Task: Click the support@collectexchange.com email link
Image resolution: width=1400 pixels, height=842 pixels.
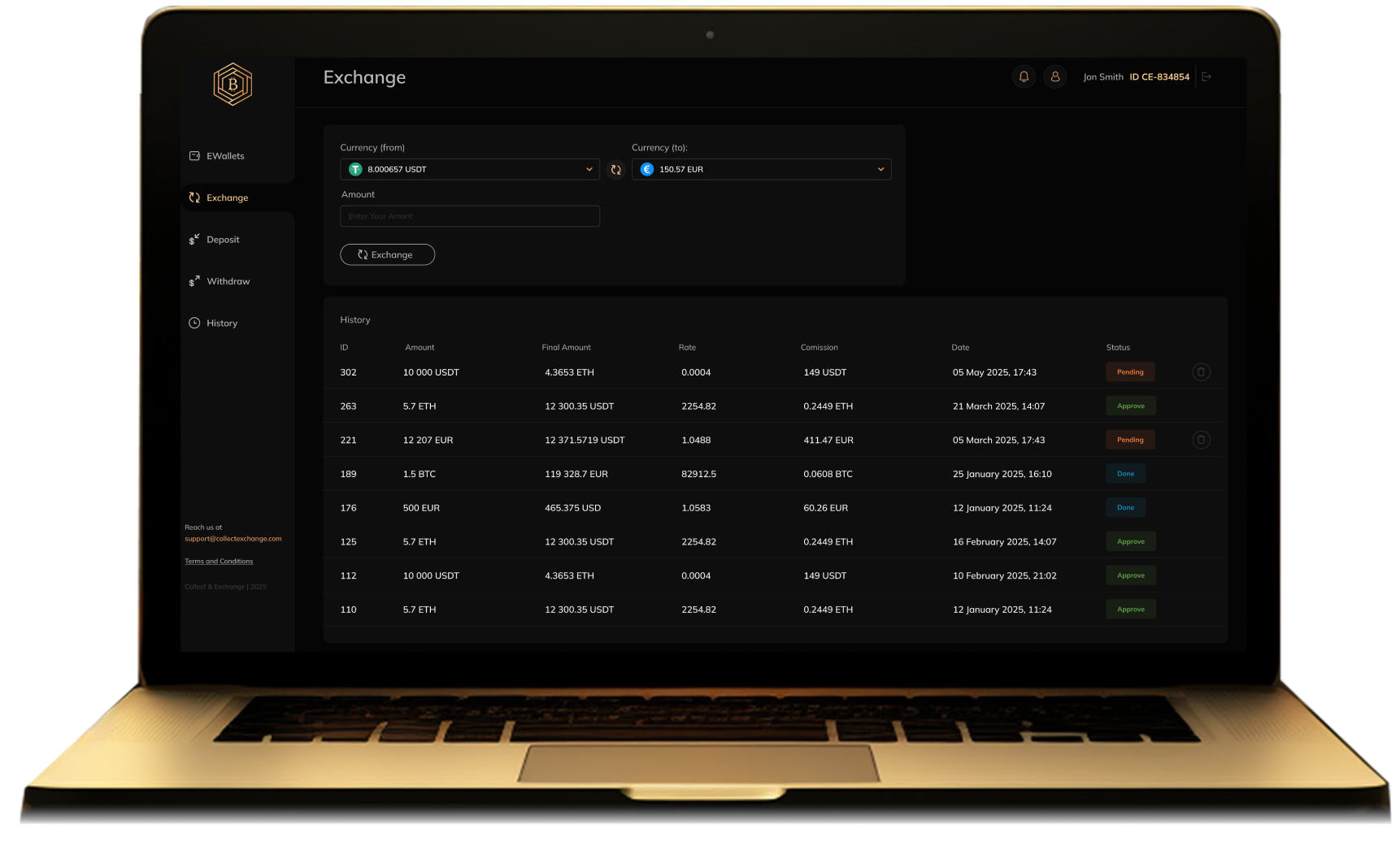Action: click(233, 539)
